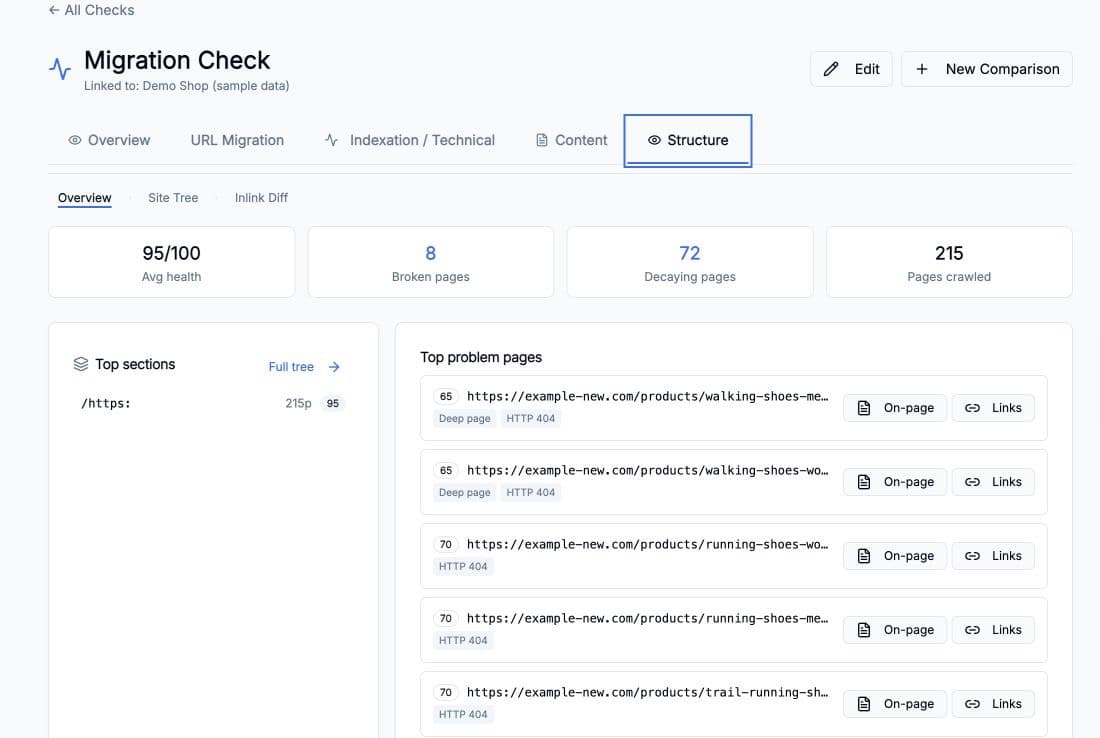
Task: Click the 95/100 Avg health card
Action: (172, 262)
